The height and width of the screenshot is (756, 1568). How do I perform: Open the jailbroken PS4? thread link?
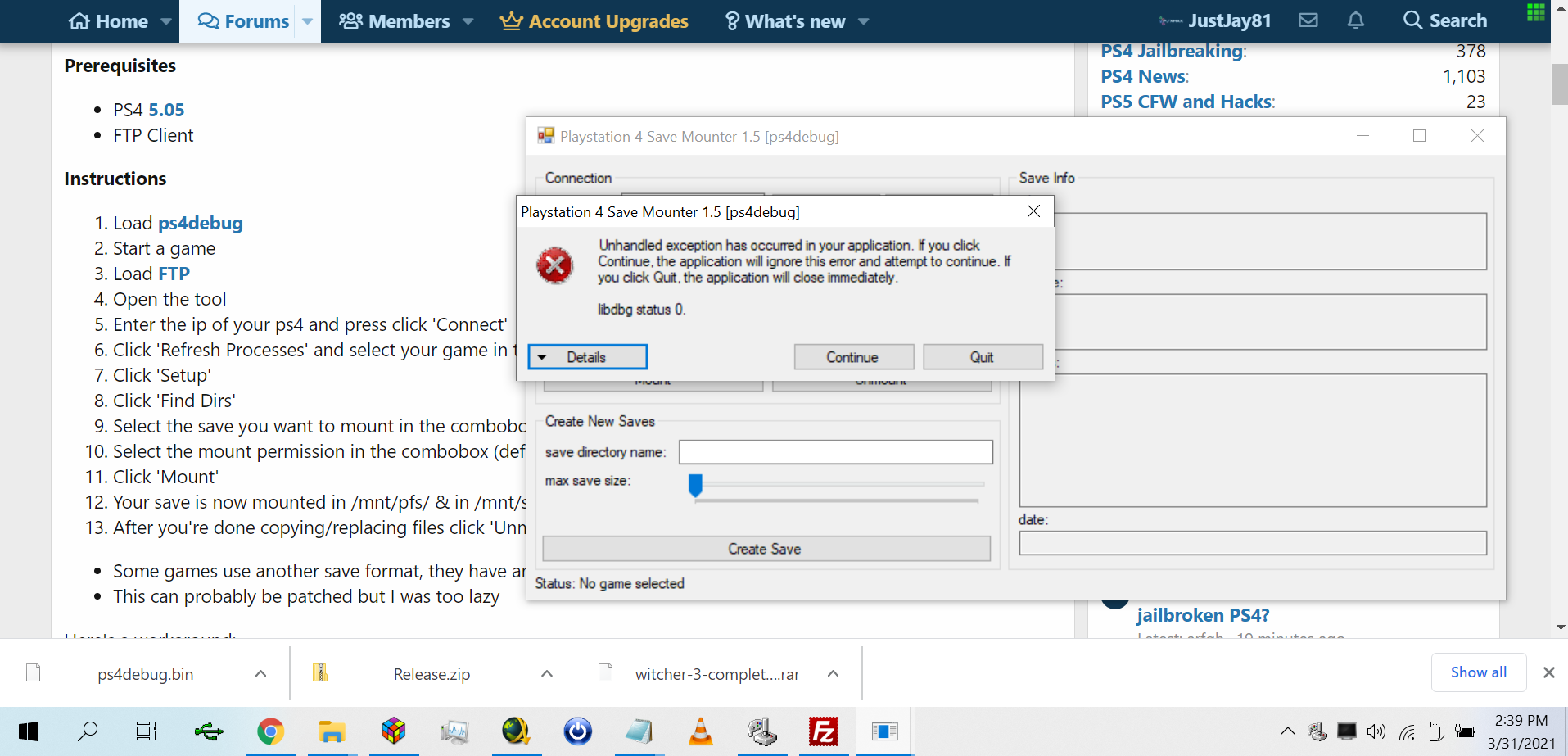pos(1203,615)
